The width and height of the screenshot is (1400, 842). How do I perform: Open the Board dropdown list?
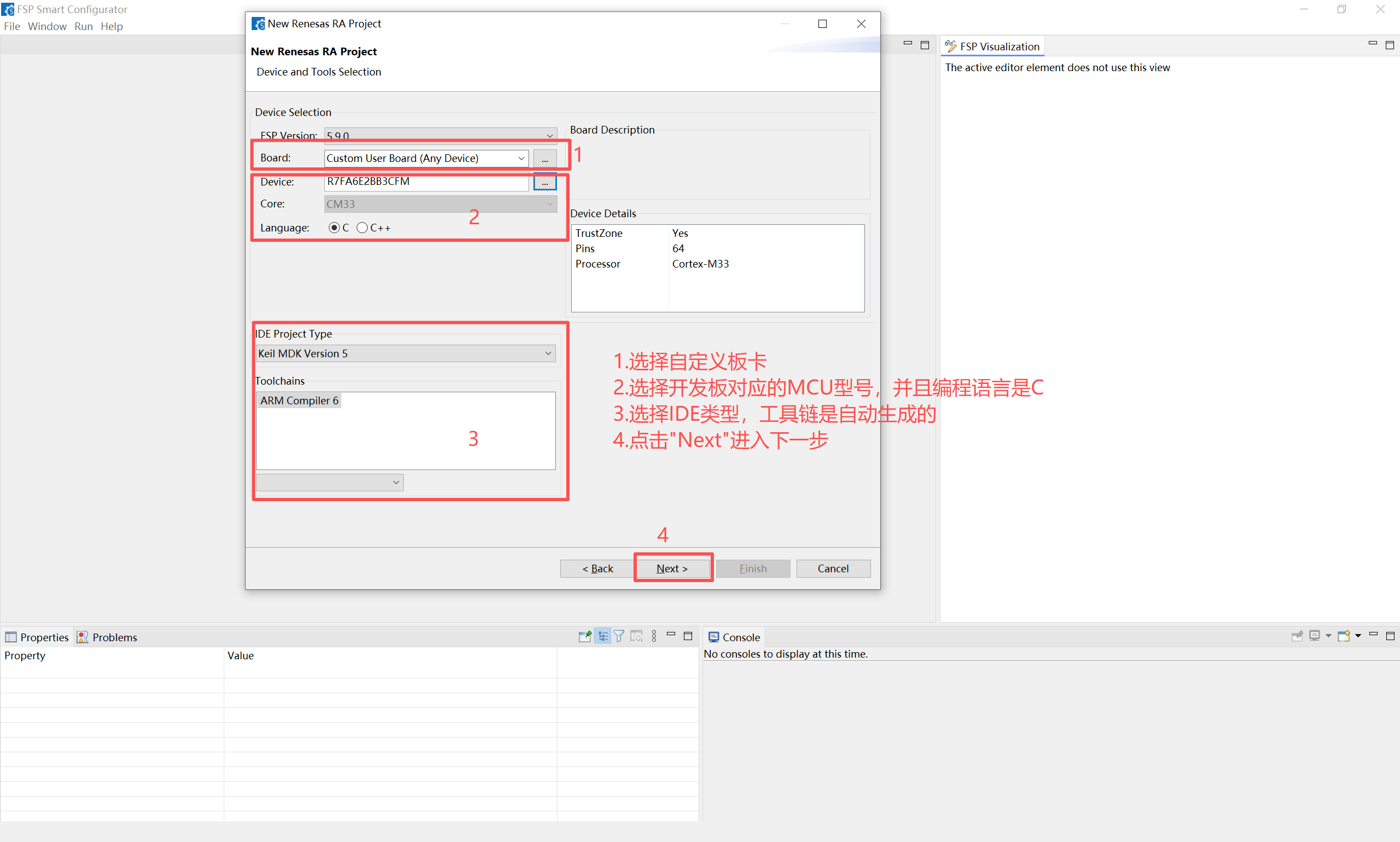(x=521, y=158)
